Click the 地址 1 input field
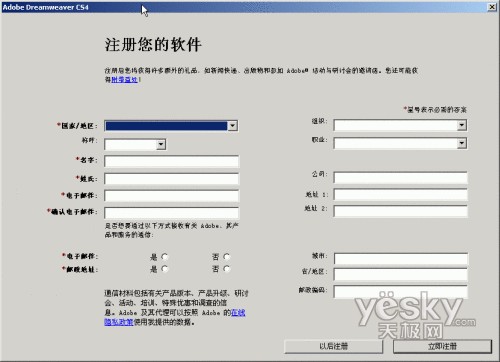The height and width of the screenshot is (362, 500). [400, 195]
